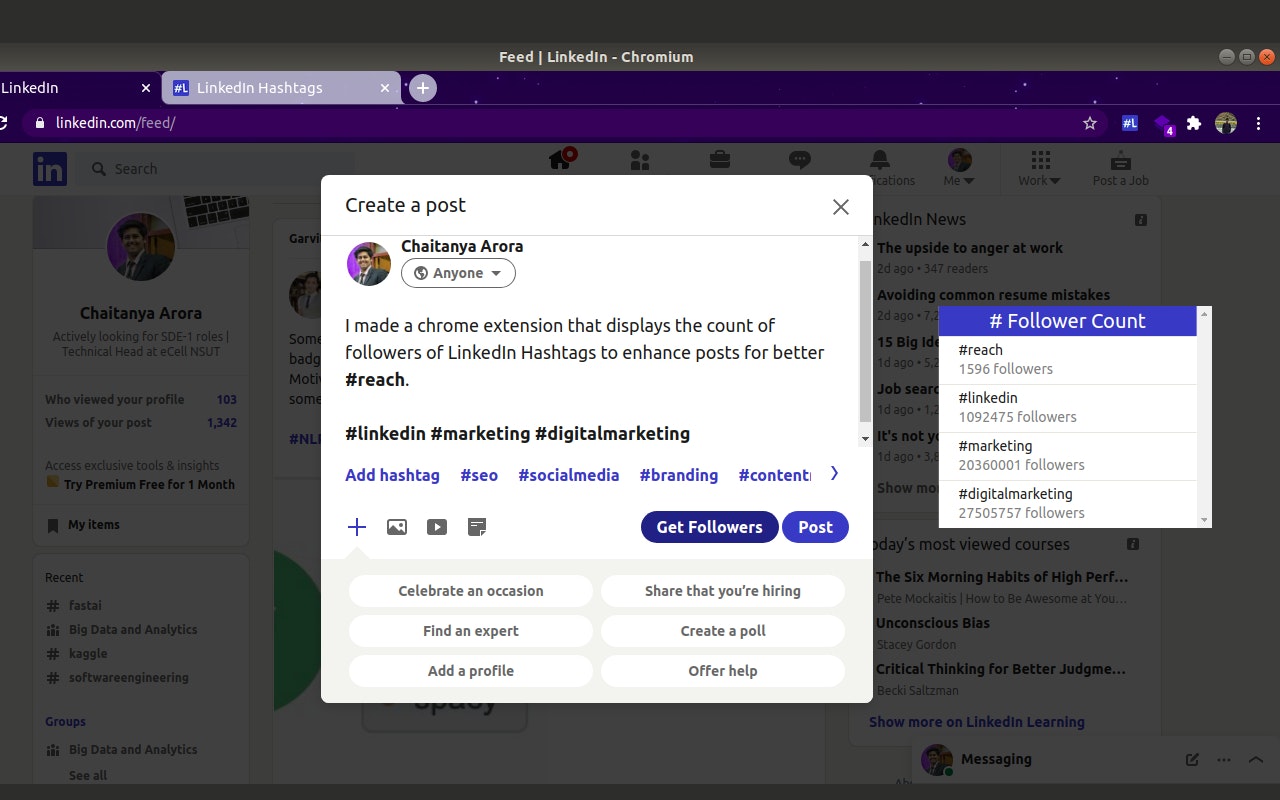Viewport: 1280px width, 800px height.
Task: Choose Share that you're hiring option
Action: pos(723,591)
